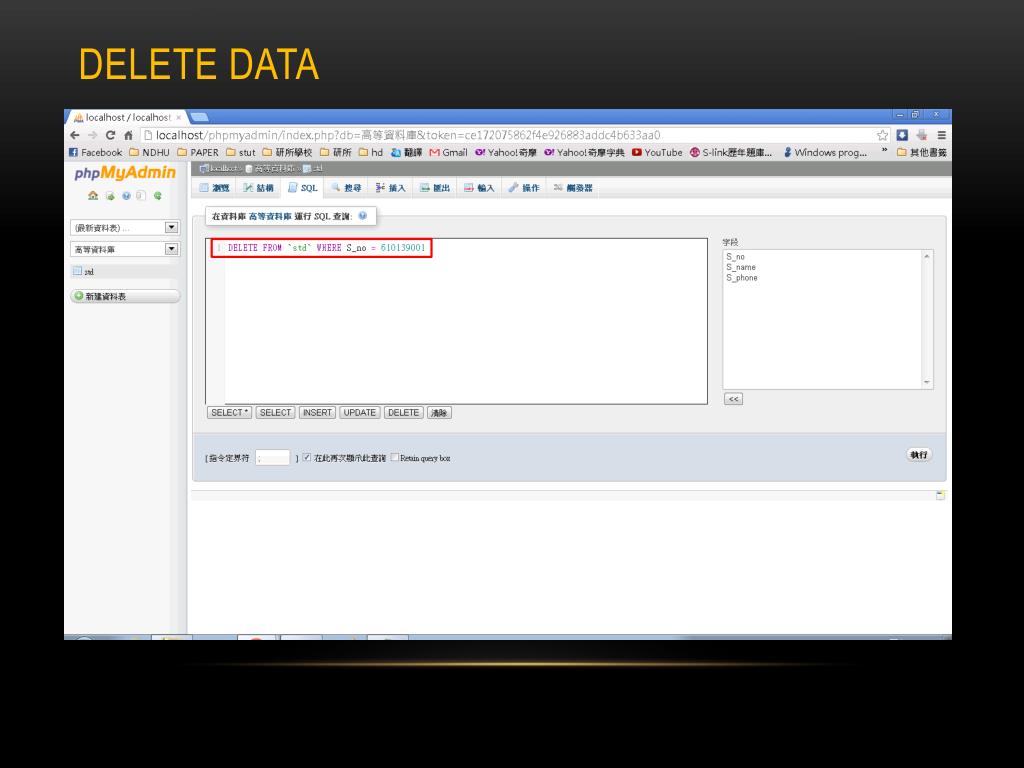Open the NDHU bookmark folder
The height and width of the screenshot is (768, 1024).
(x=150, y=152)
